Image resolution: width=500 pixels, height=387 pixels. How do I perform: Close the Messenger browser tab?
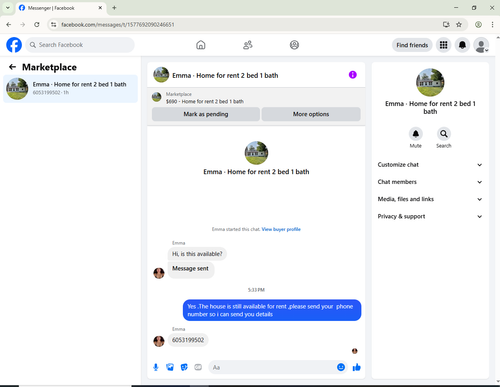(100, 8)
